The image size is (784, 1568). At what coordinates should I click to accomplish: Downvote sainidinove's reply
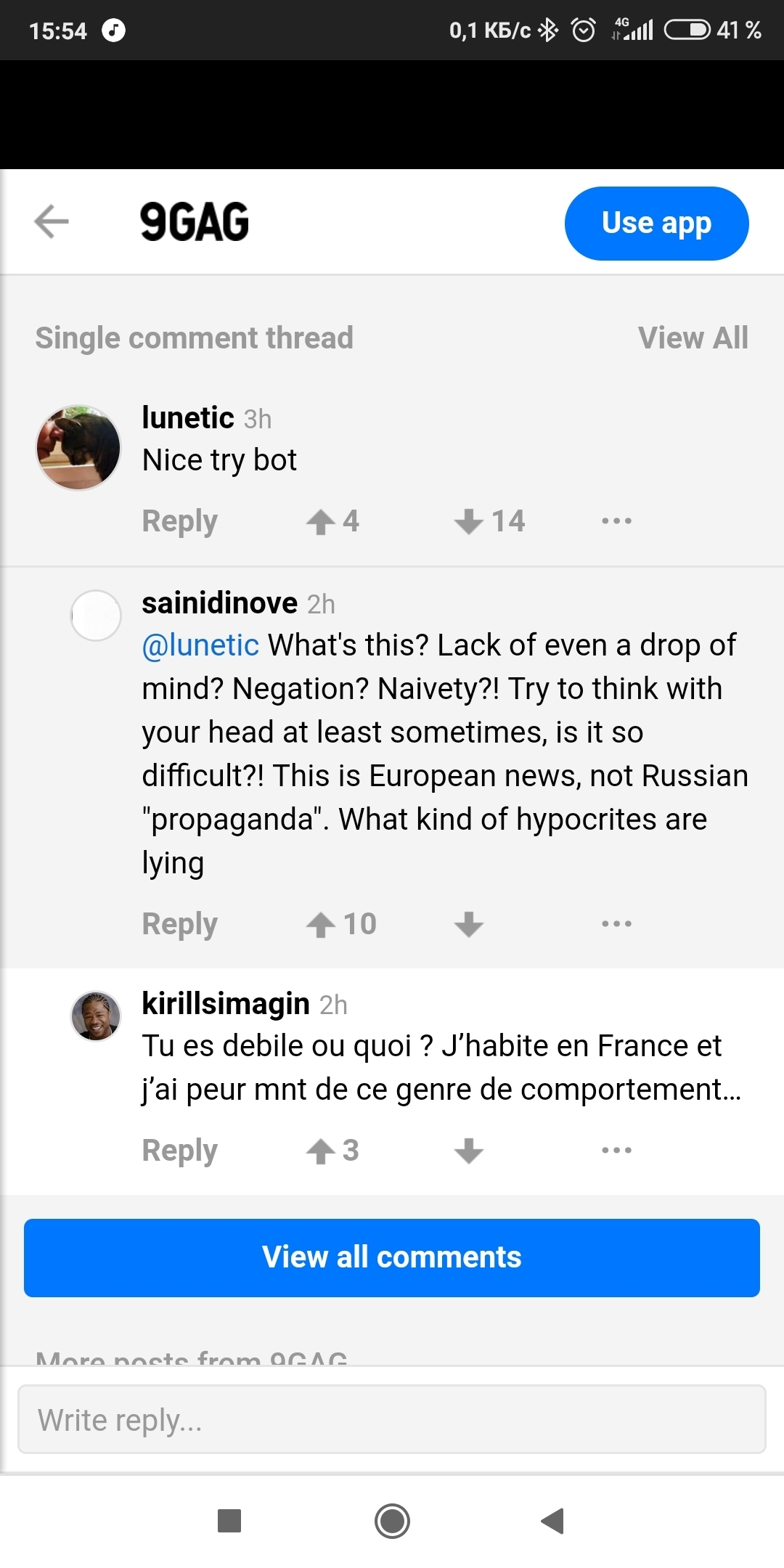469,924
